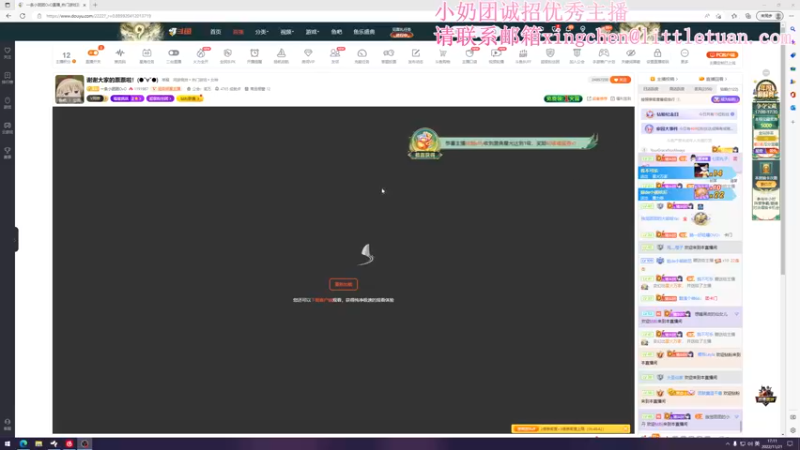Click the heart icon in left sidebar

point(8,52)
